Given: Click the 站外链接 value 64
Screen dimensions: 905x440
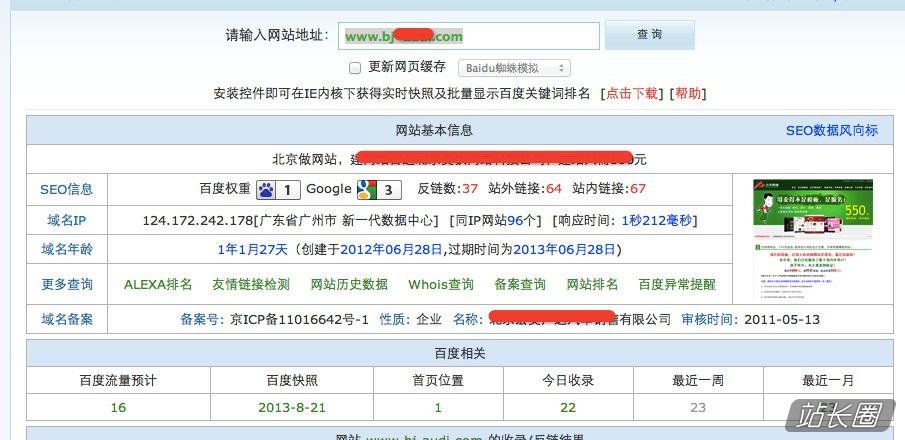Looking at the screenshot, I should pyautogui.click(x=554, y=189).
